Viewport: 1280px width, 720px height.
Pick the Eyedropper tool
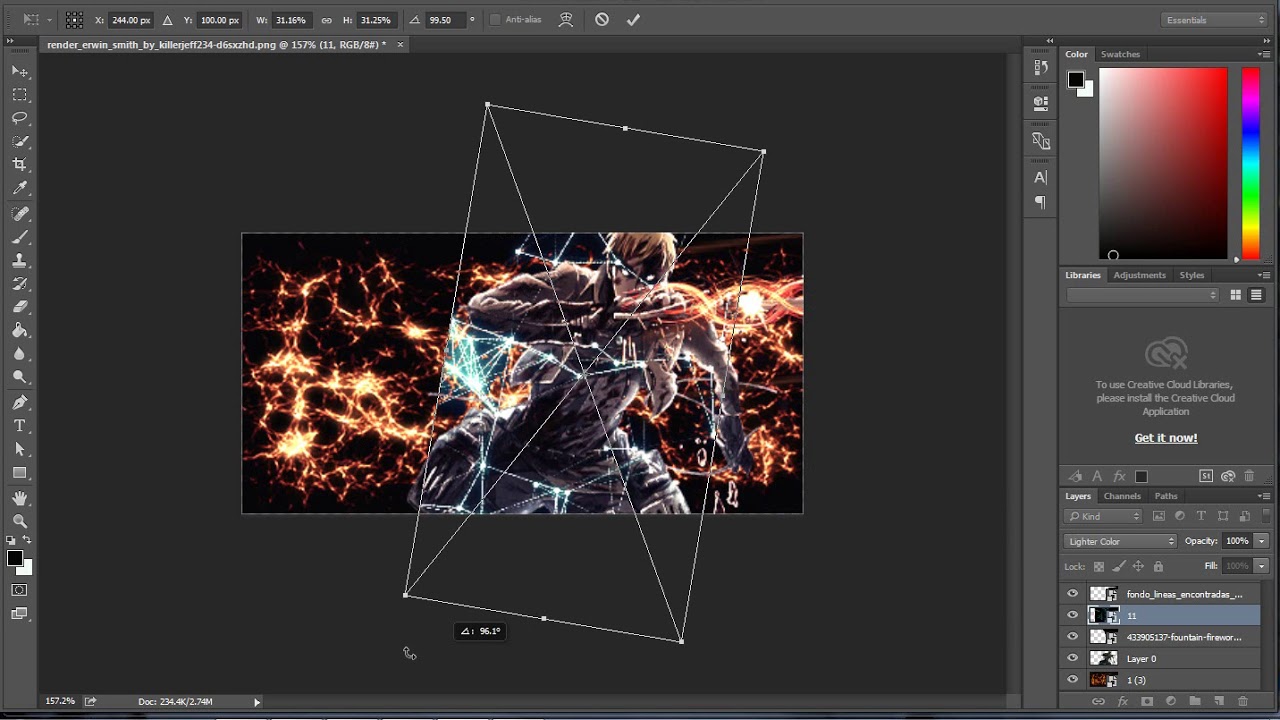point(20,188)
